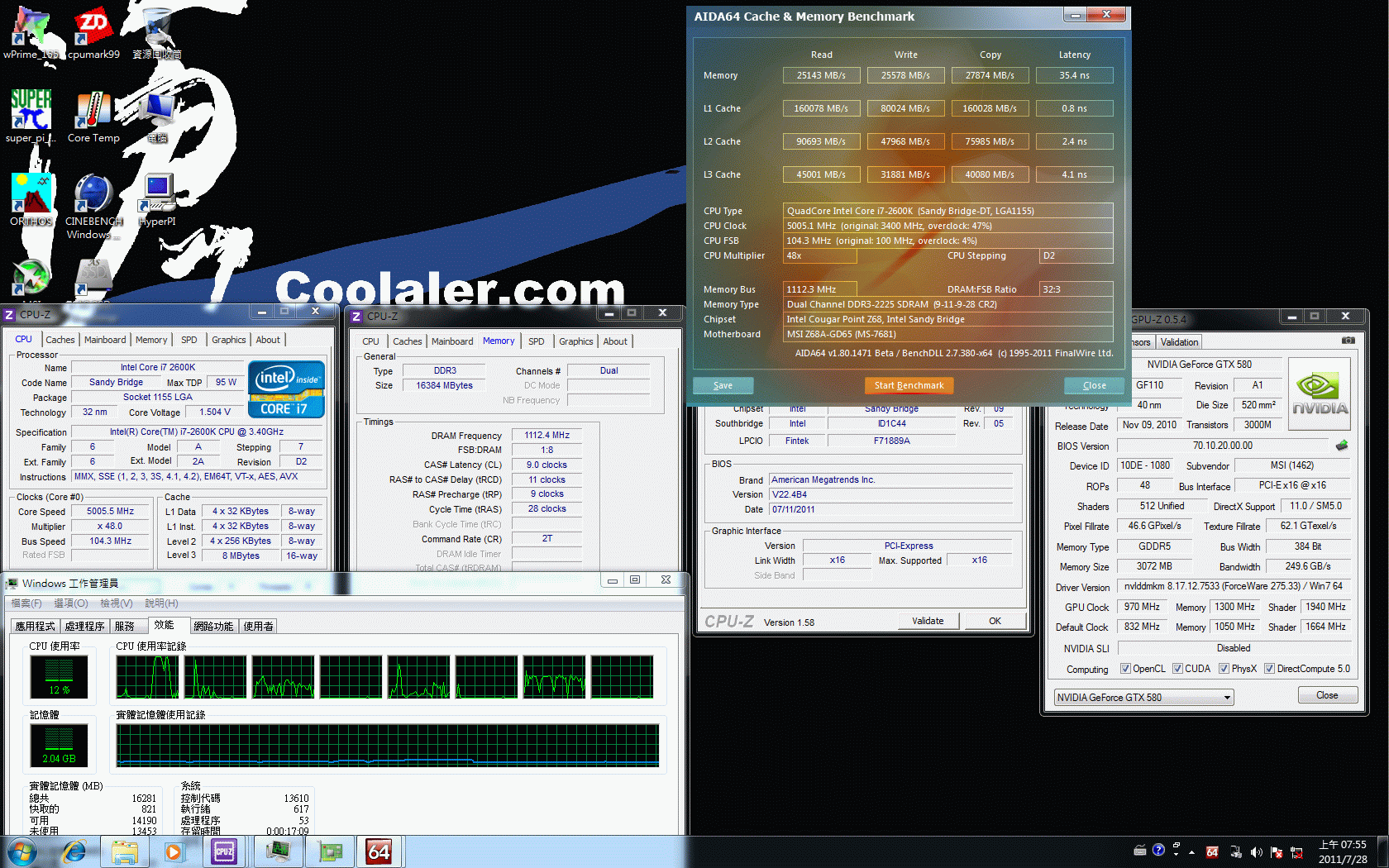Open the Action Center flag tray icon
This screenshot has height=868, width=1389.
click(1277, 851)
